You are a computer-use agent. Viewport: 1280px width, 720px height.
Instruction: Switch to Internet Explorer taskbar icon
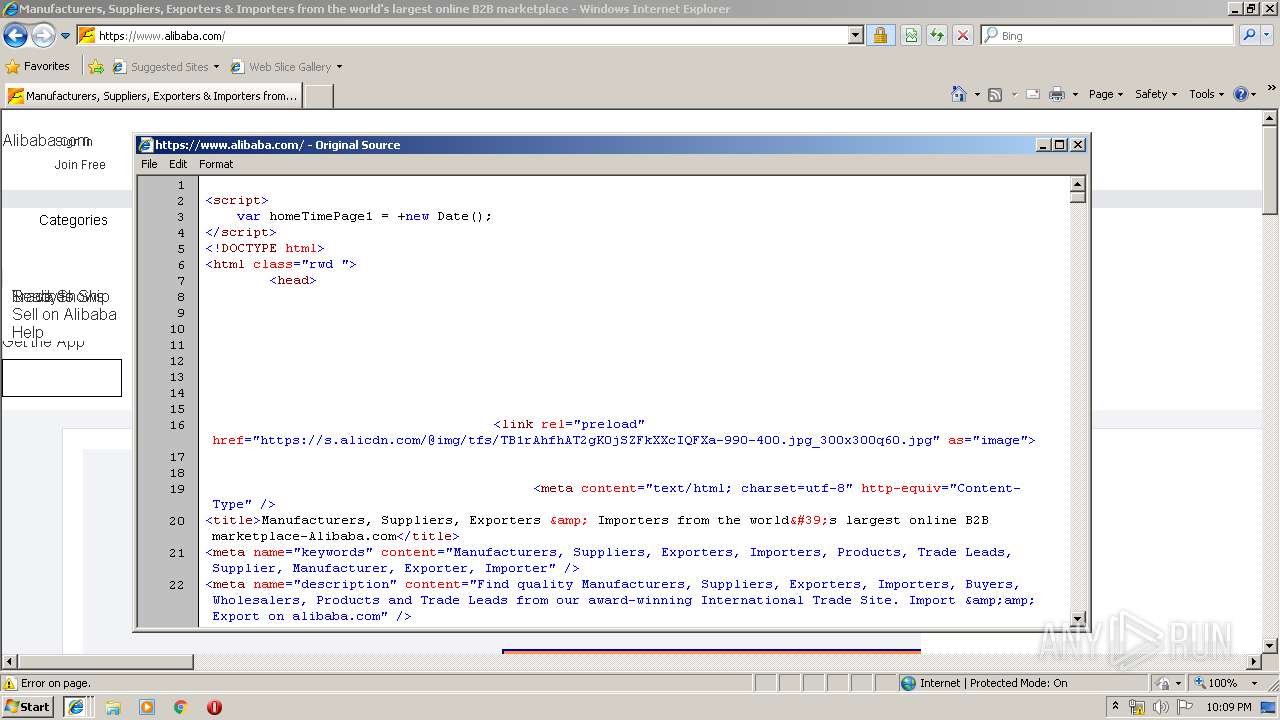[x=76, y=707]
